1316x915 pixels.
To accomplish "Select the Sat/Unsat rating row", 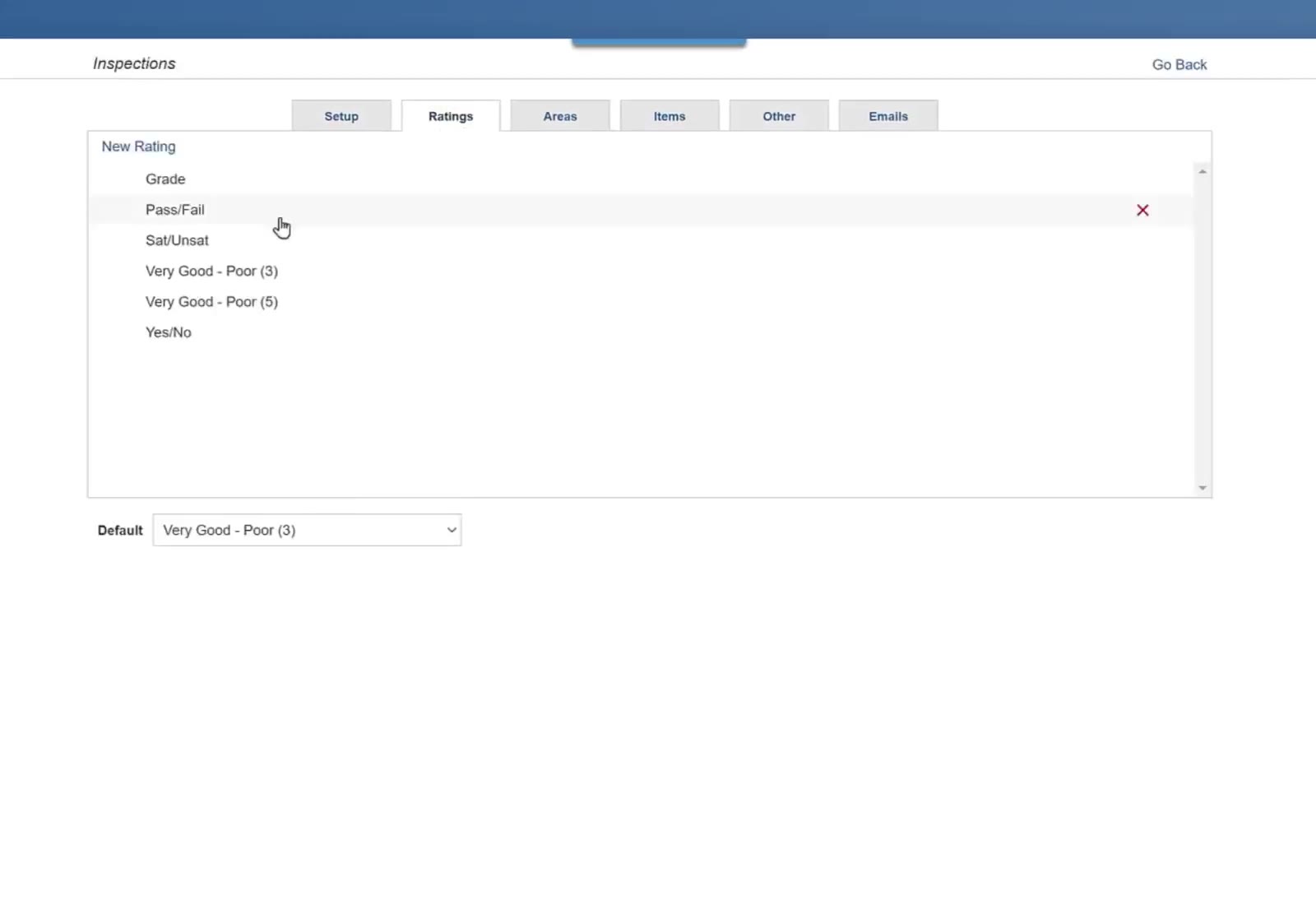I will point(641,240).
